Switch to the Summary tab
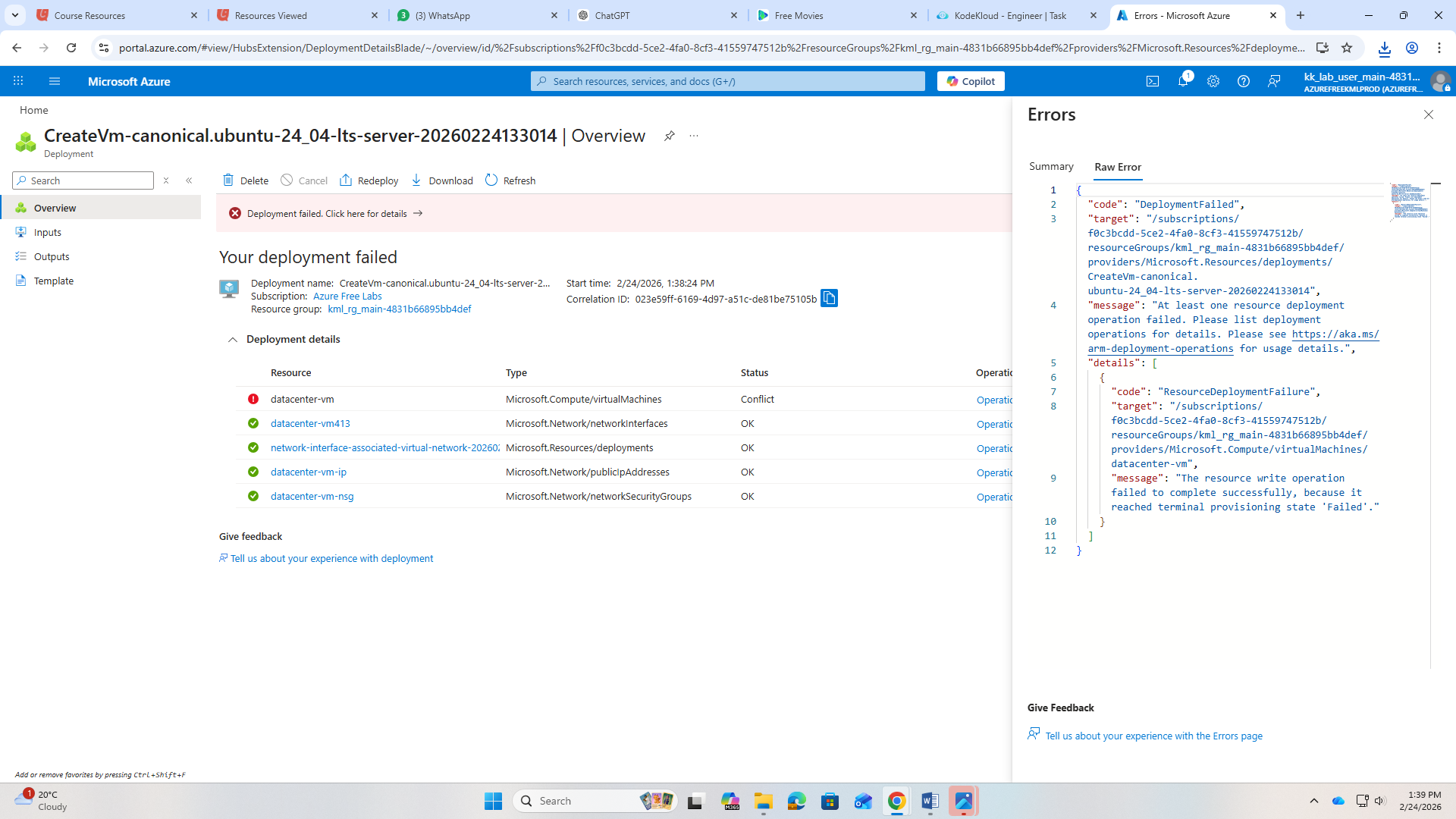Image resolution: width=1456 pixels, height=819 pixels. (1051, 167)
